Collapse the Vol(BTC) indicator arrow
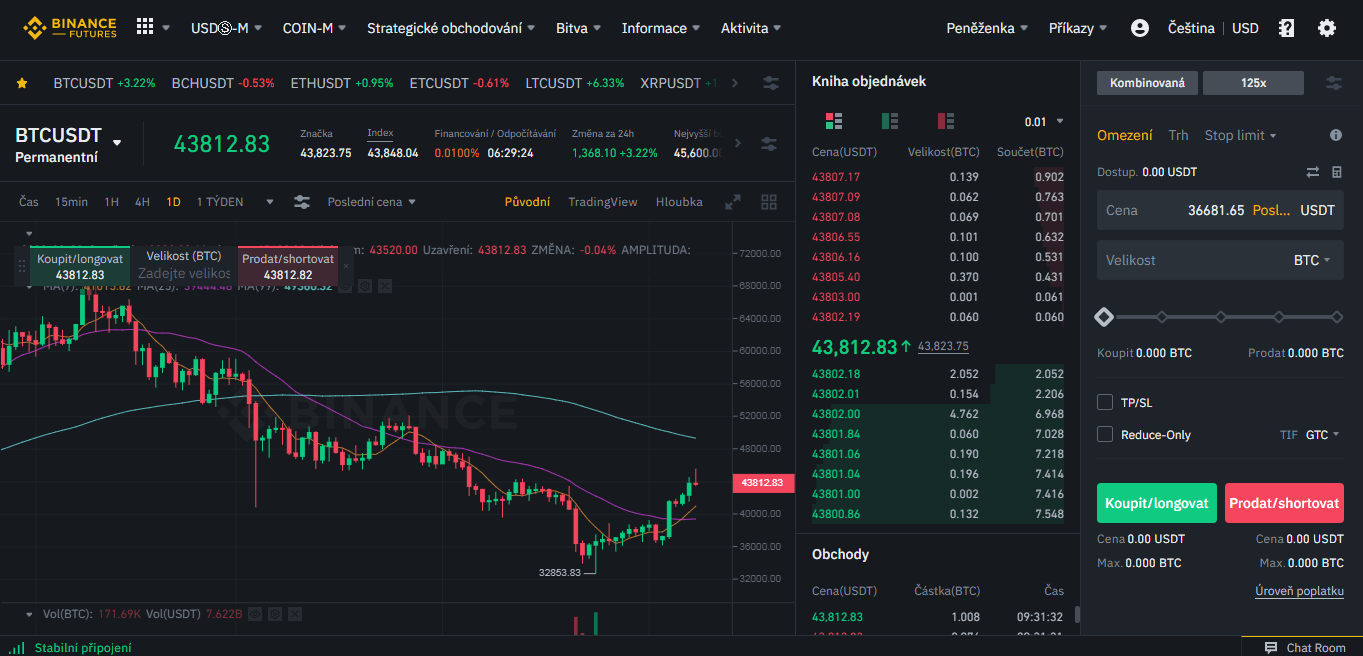Viewport: 1363px width, 656px height. [27, 613]
